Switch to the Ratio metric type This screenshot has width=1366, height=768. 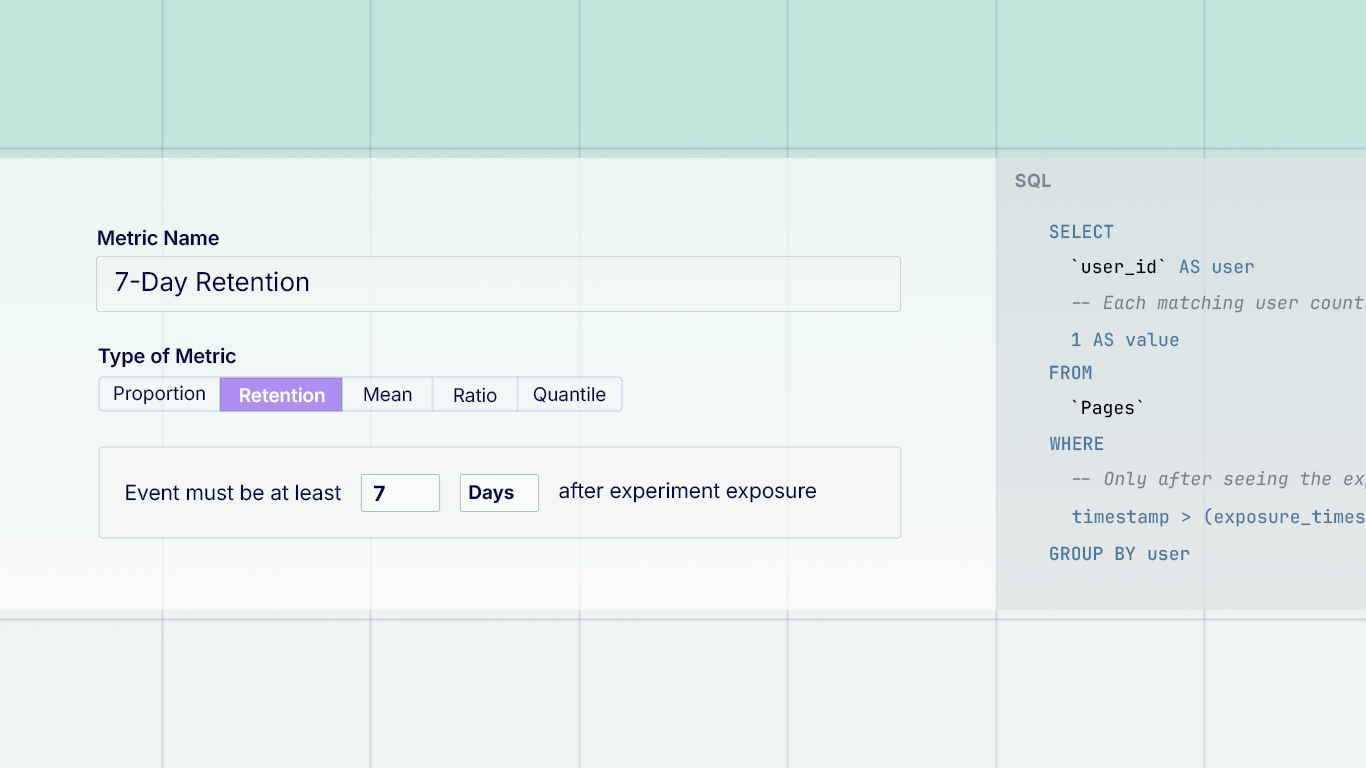[x=474, y=394]
